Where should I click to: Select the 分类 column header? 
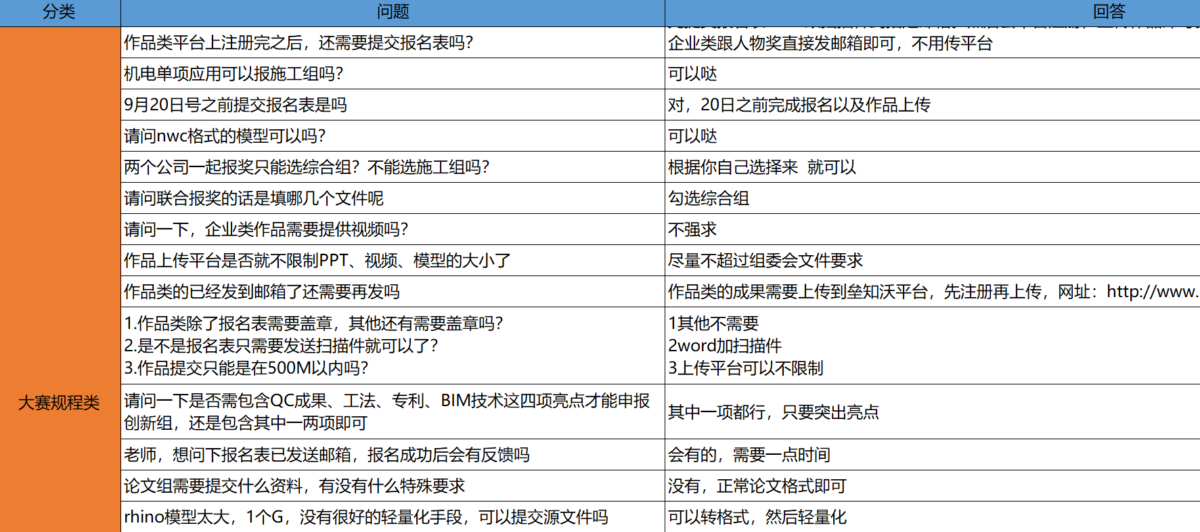[x=60, y=12]
